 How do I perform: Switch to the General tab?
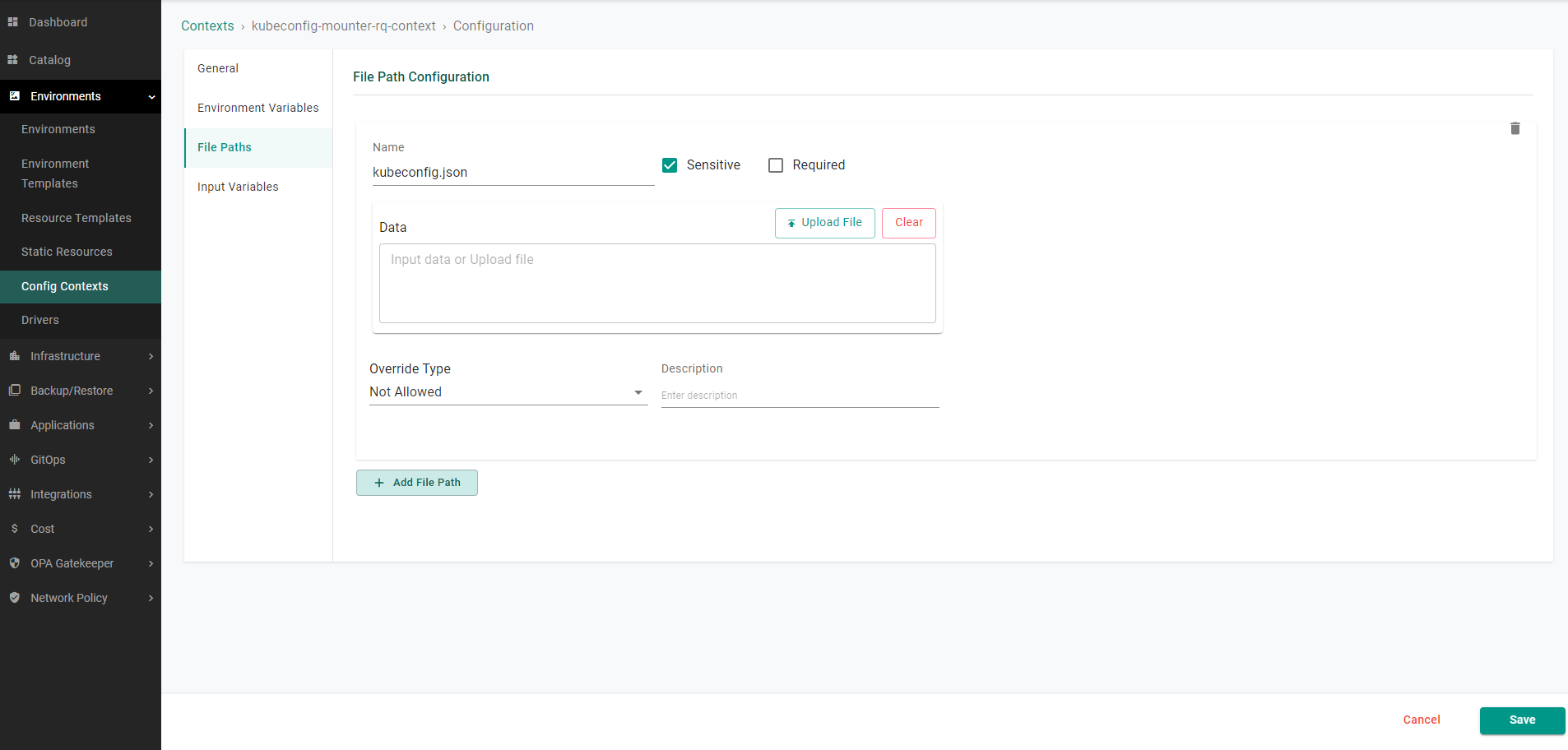[258, 68]
